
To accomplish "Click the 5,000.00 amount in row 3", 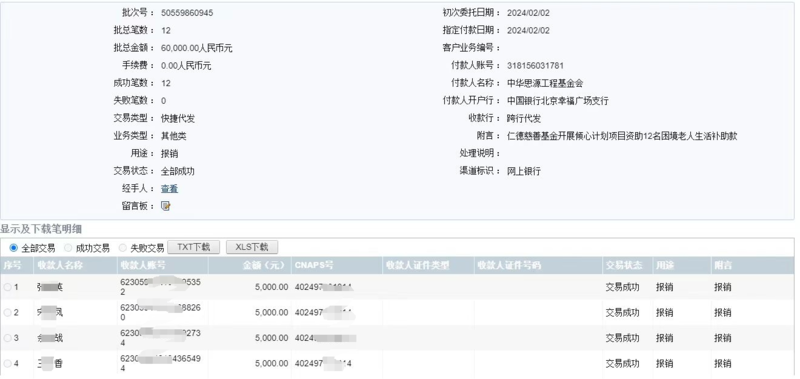I will click(x=271, y=338).
